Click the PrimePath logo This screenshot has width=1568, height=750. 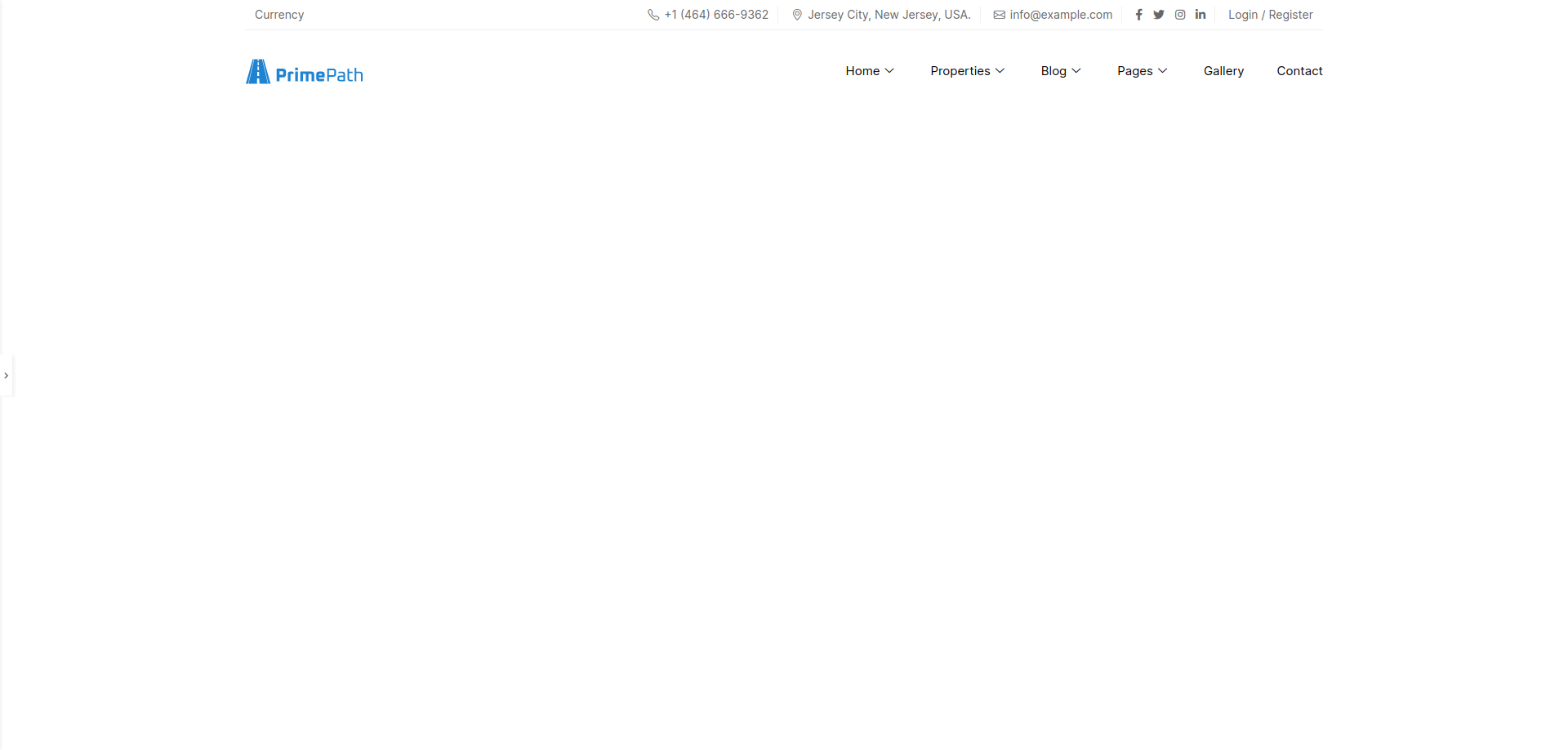click(x=305, y=72)
